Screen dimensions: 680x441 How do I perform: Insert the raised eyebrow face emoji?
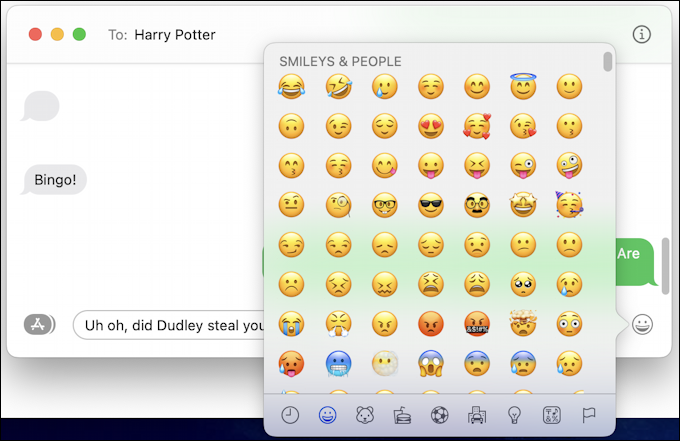click(x=291, y=205)
